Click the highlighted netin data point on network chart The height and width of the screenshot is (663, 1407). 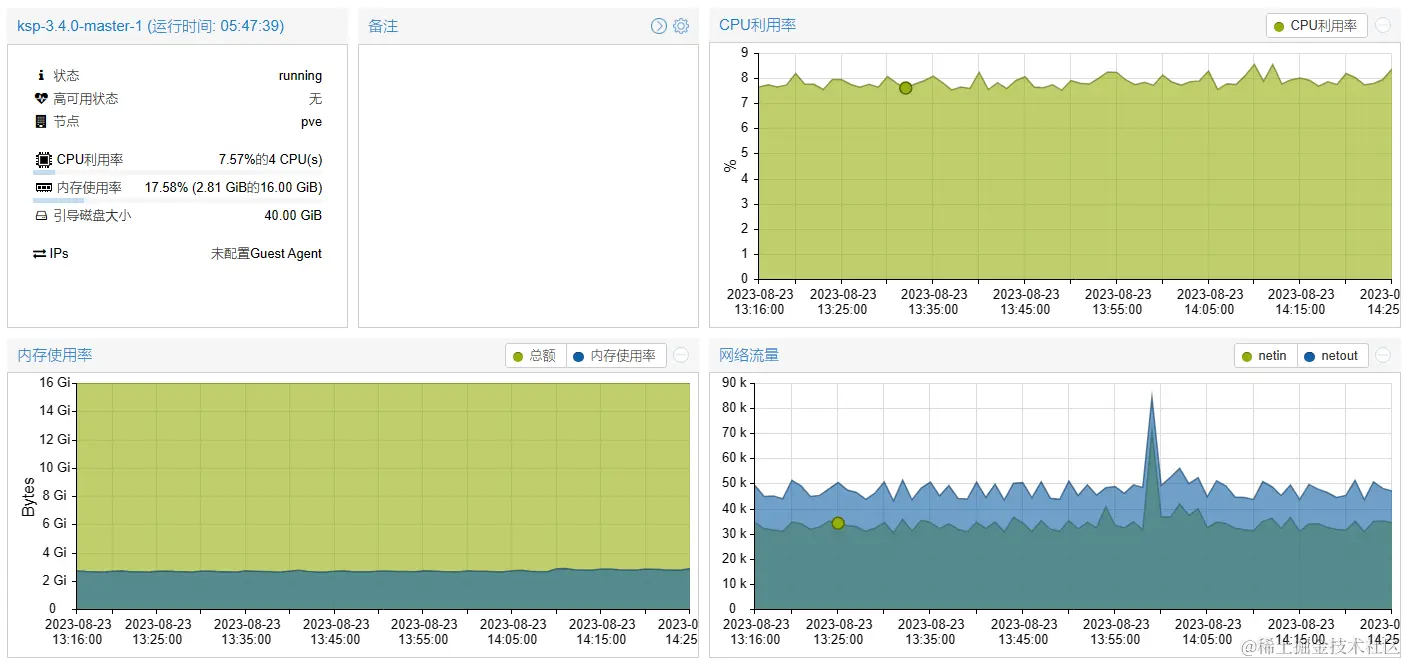point(838,523)
